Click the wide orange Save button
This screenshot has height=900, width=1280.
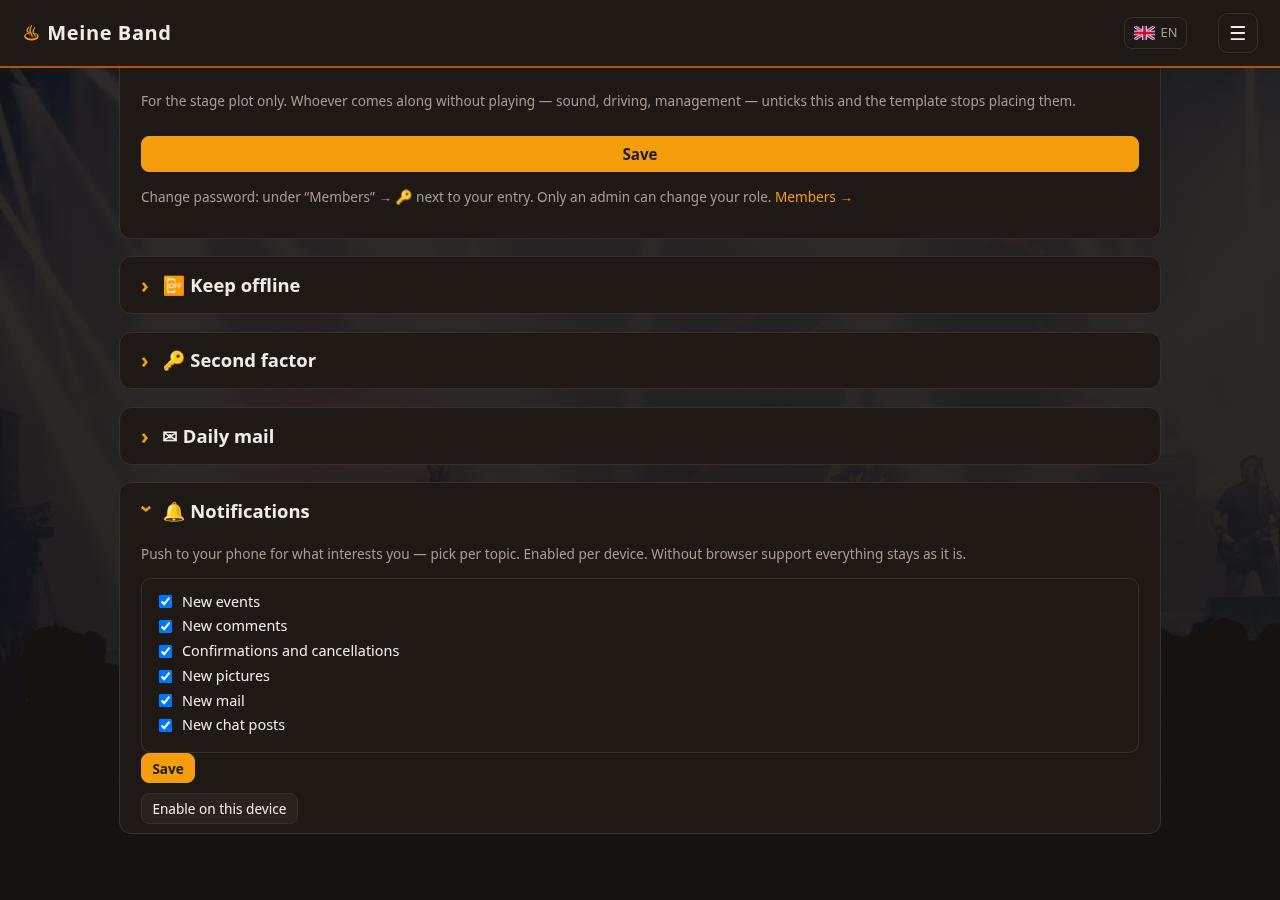point(640,154)
